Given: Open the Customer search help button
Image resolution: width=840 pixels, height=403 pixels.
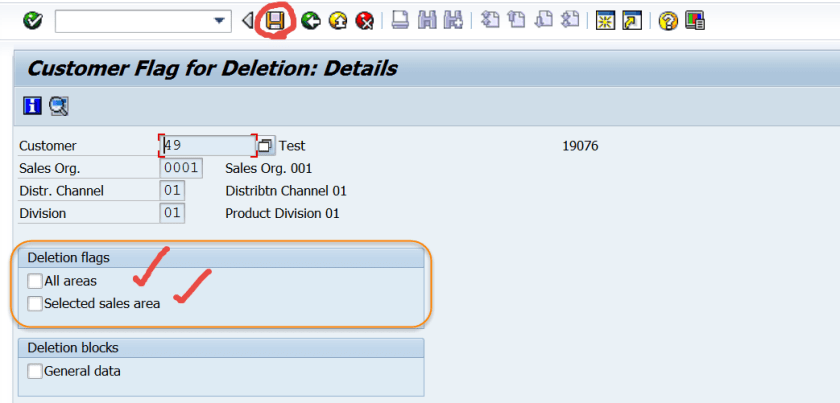Looking at the screenshot, I should pyautogui.click(x=266, y=145).
